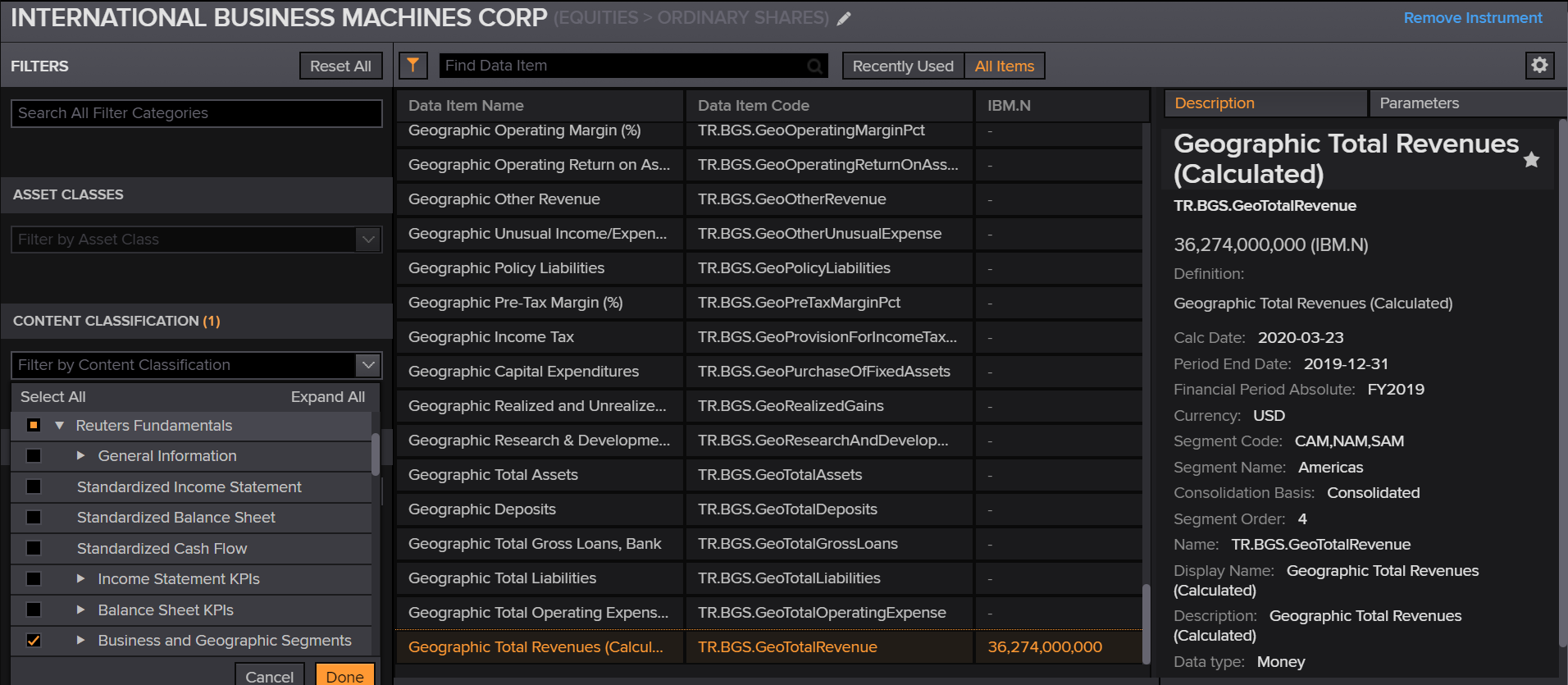Collapse the Reuters Fundamentals tree node
1568x685 pixels.
[59, 426]
